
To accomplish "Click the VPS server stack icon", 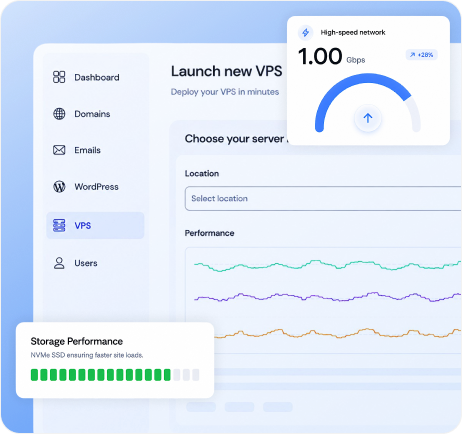I will tap(59, 225).
